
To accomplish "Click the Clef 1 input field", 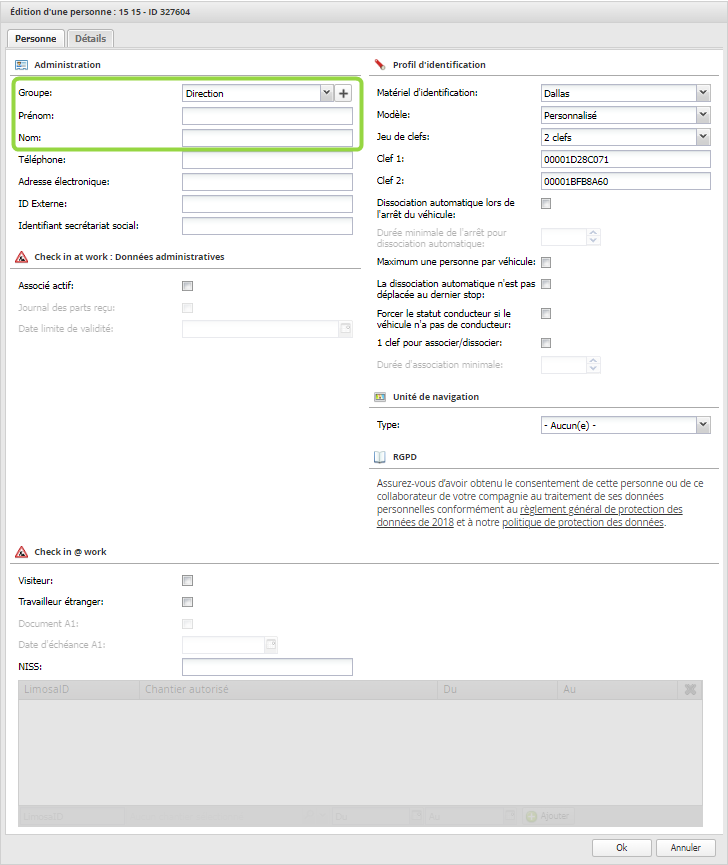I will (x=625, y=159).
